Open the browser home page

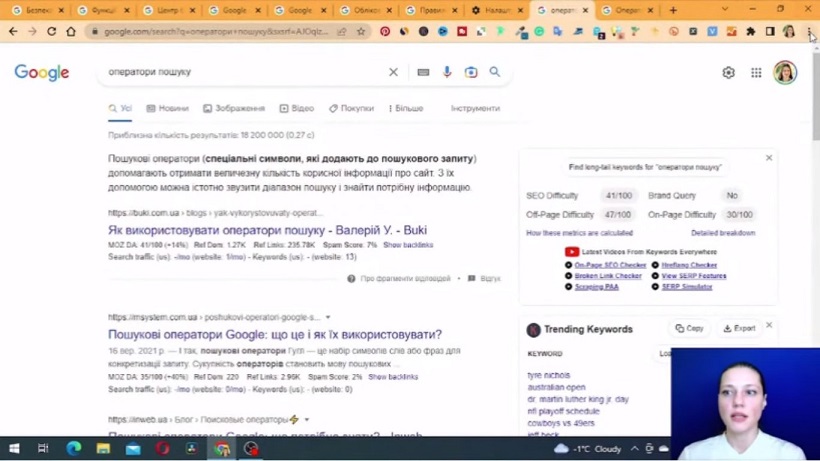[71, 31]
